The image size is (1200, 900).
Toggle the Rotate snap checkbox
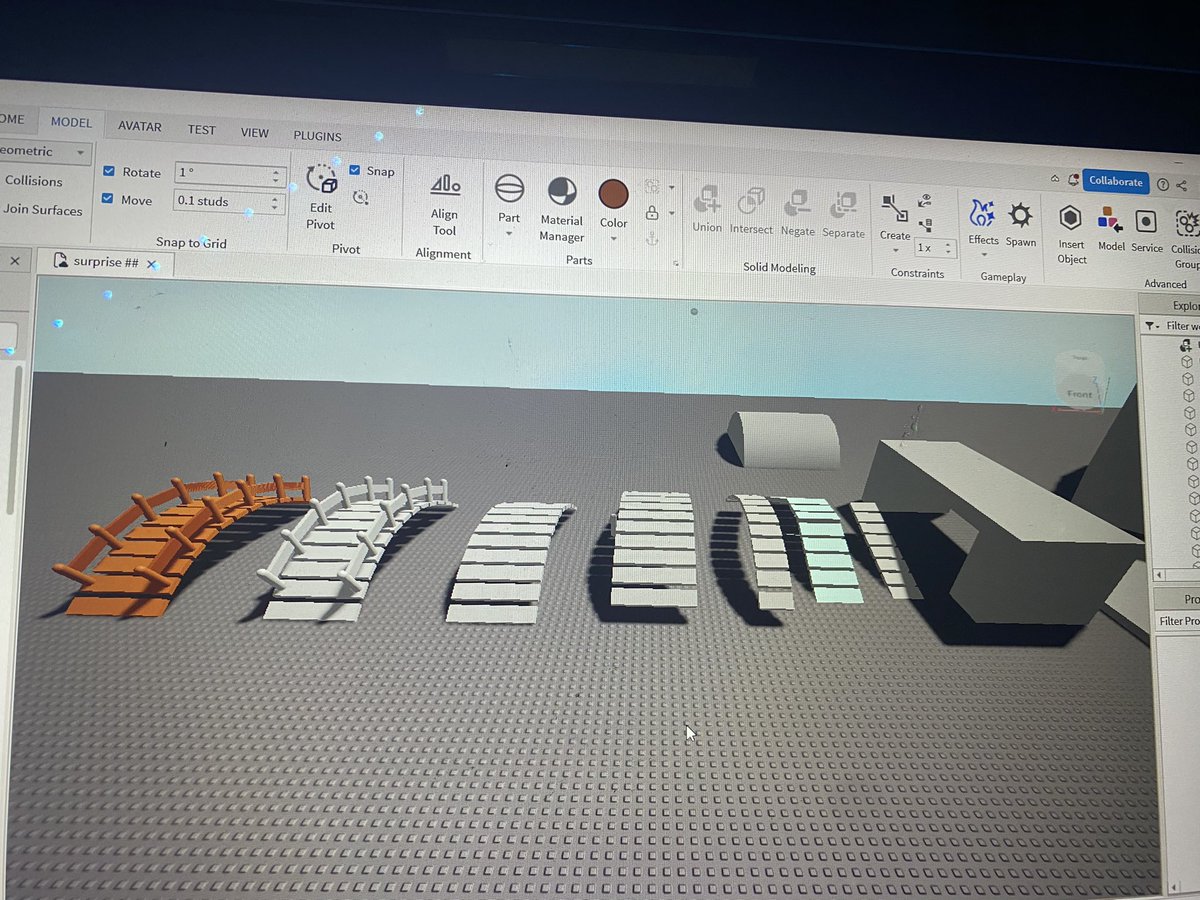pos(108,171)
